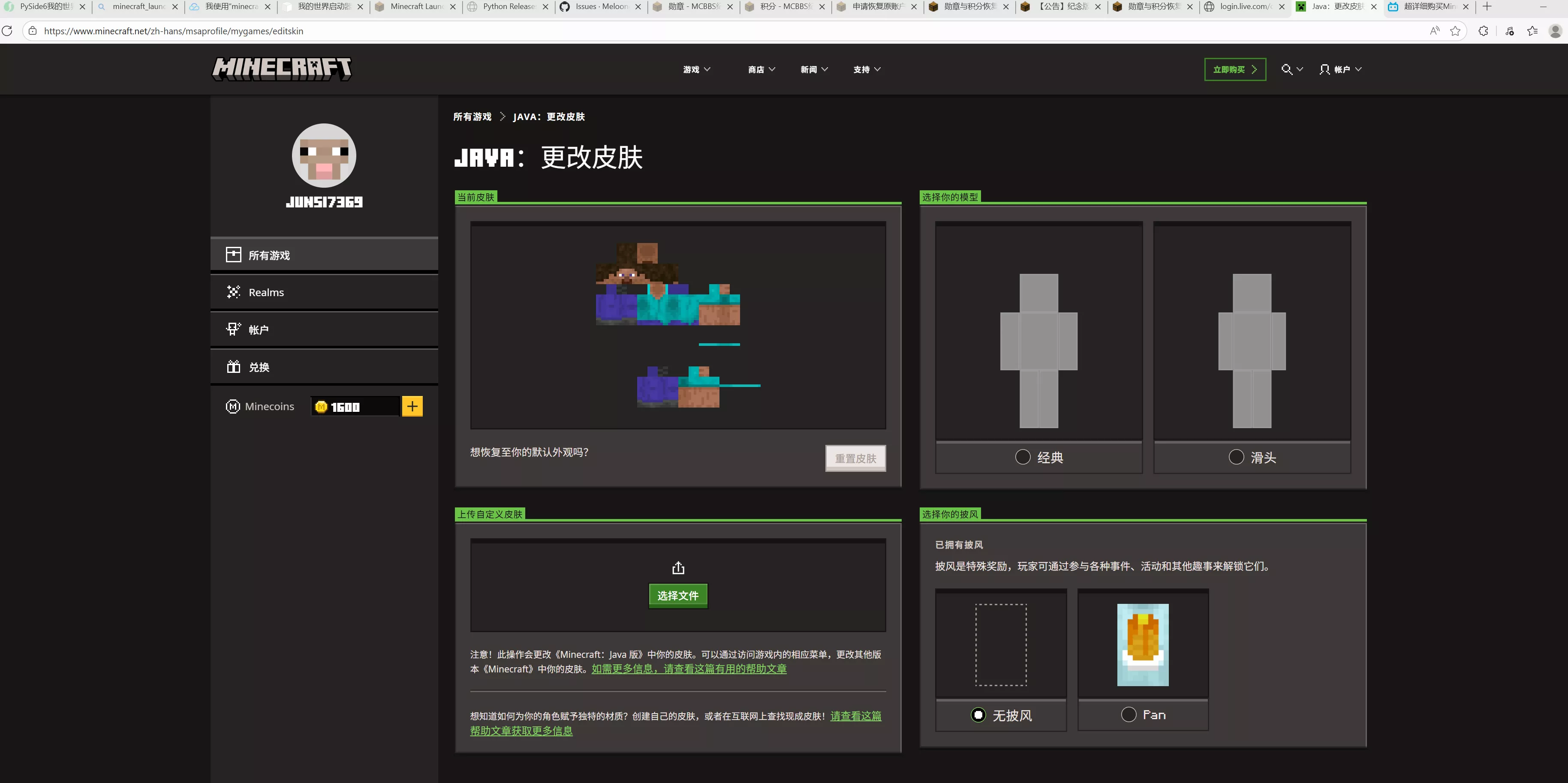
Task: Switch to the 【公告】纪念版 browser tab
Action: [x=1062, y=7]
